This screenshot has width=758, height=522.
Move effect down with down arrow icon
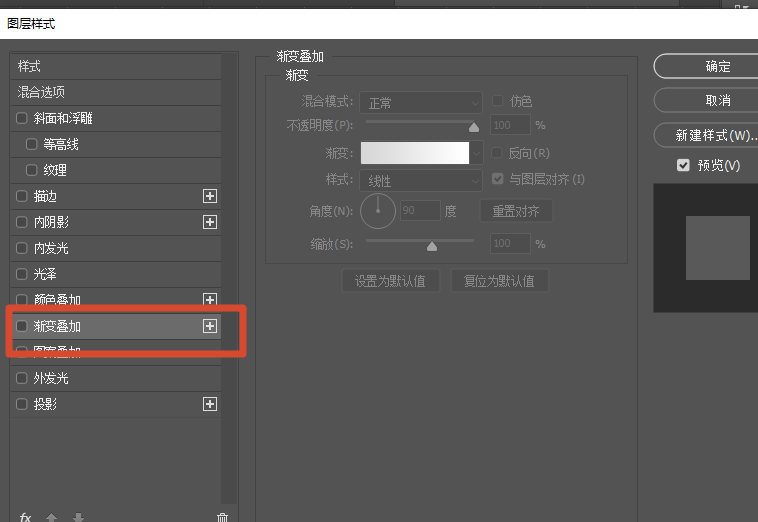78,518
